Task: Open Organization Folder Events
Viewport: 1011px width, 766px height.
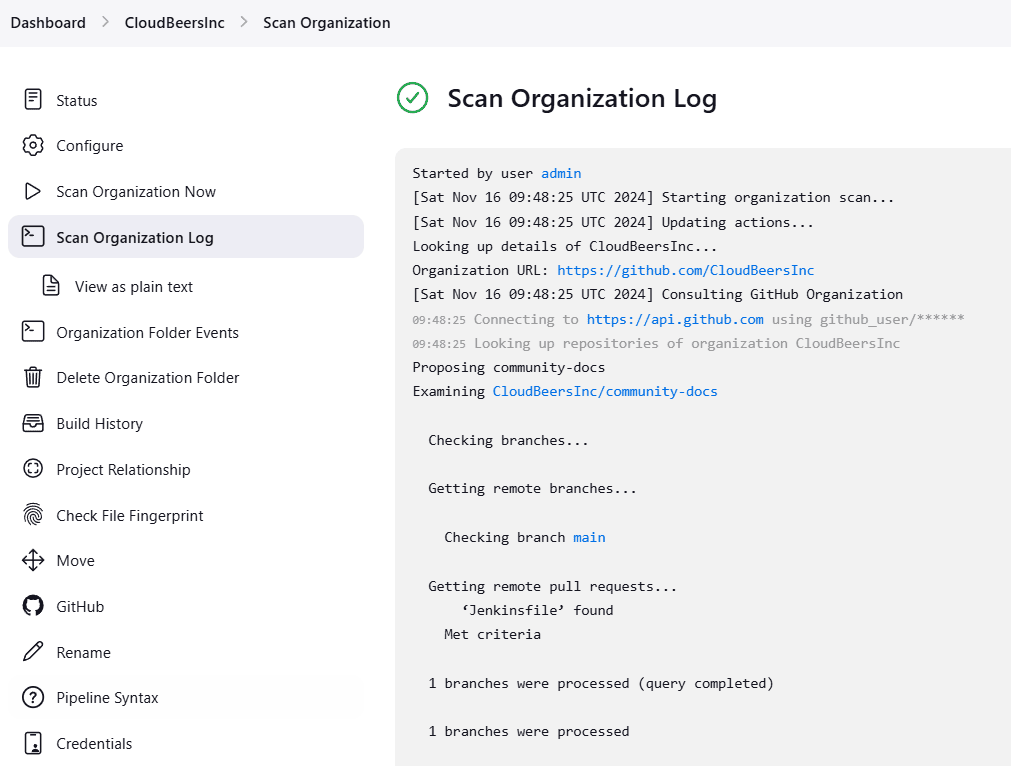Action: click(x=147, y=333)
